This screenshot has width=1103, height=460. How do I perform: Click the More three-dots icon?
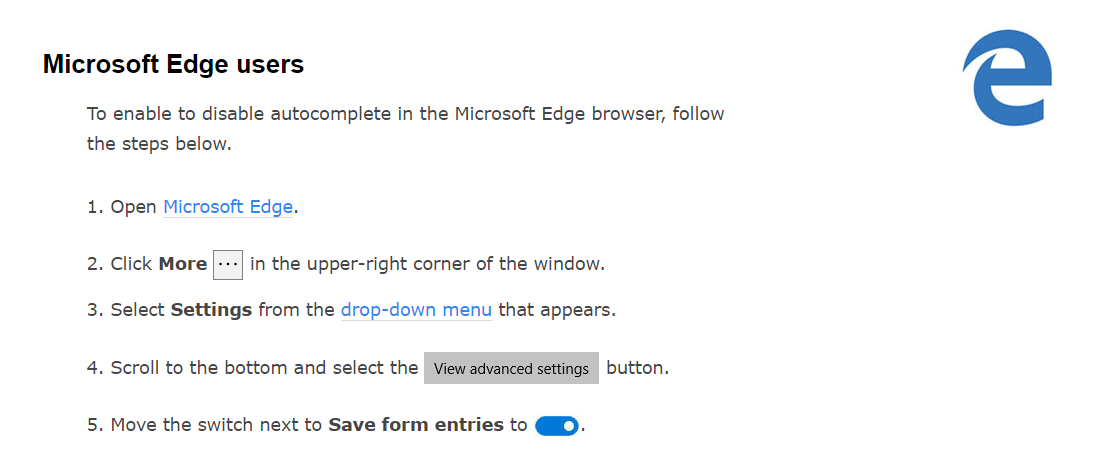point(228,265)
